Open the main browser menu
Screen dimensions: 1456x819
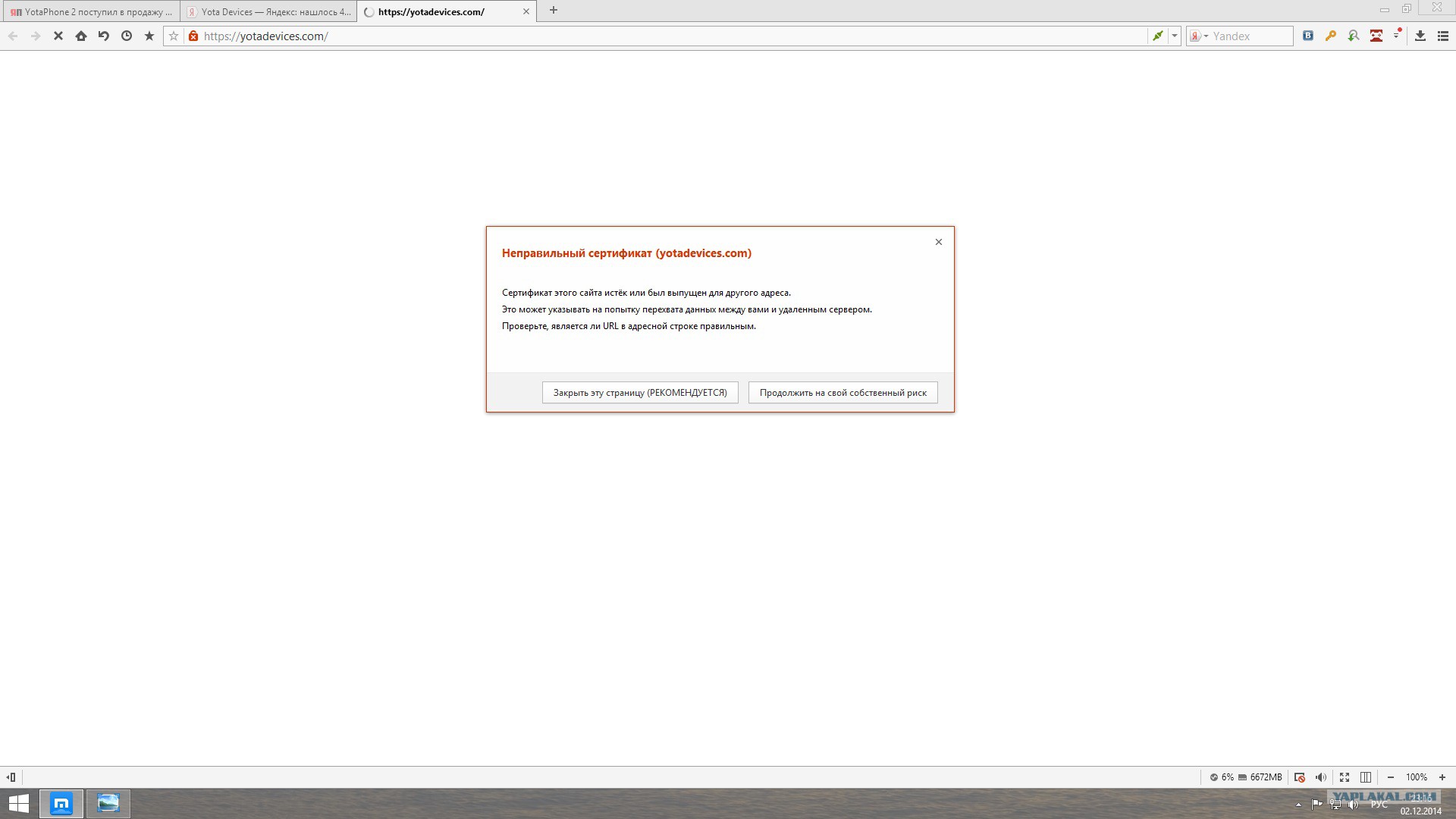[x=1443, y=36]
